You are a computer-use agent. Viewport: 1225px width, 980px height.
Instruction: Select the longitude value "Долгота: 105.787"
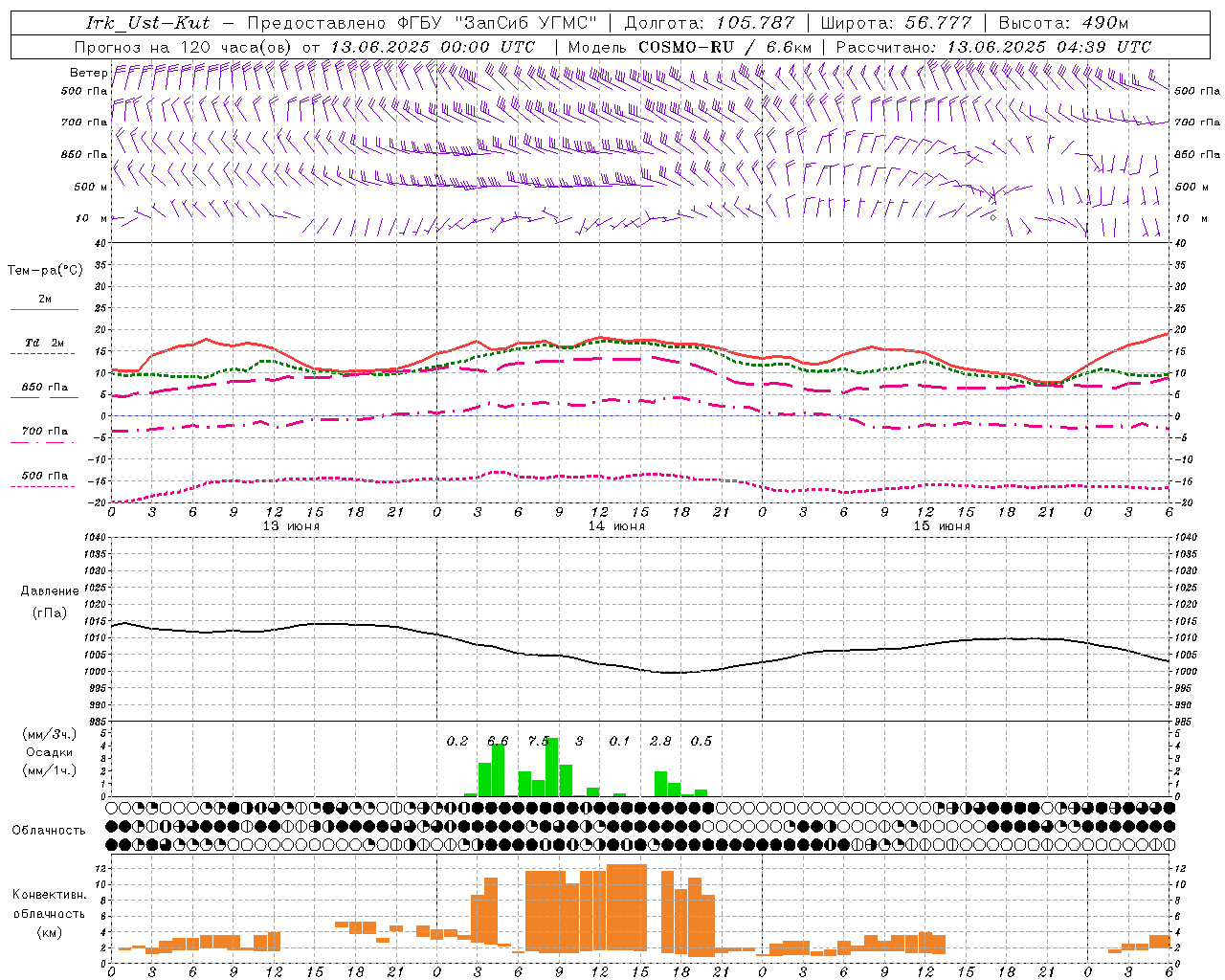(x=709, y=23)
